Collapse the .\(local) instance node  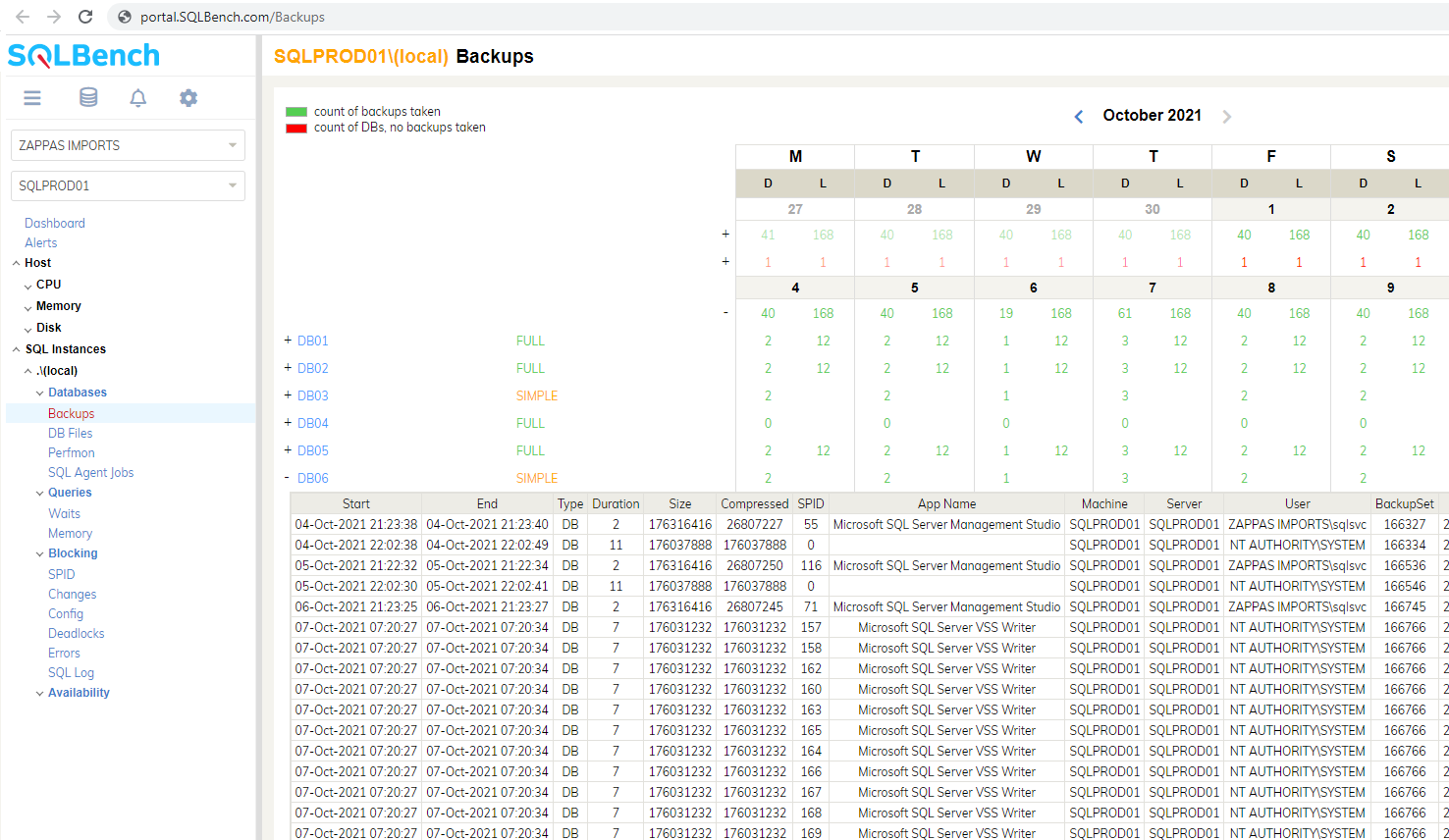coord(27,371)
